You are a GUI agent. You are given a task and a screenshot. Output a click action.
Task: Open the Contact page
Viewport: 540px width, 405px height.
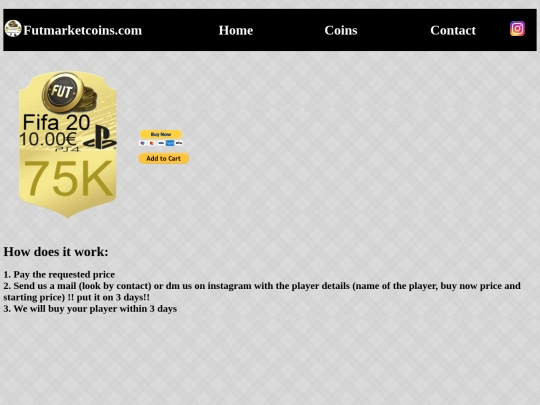453,30
